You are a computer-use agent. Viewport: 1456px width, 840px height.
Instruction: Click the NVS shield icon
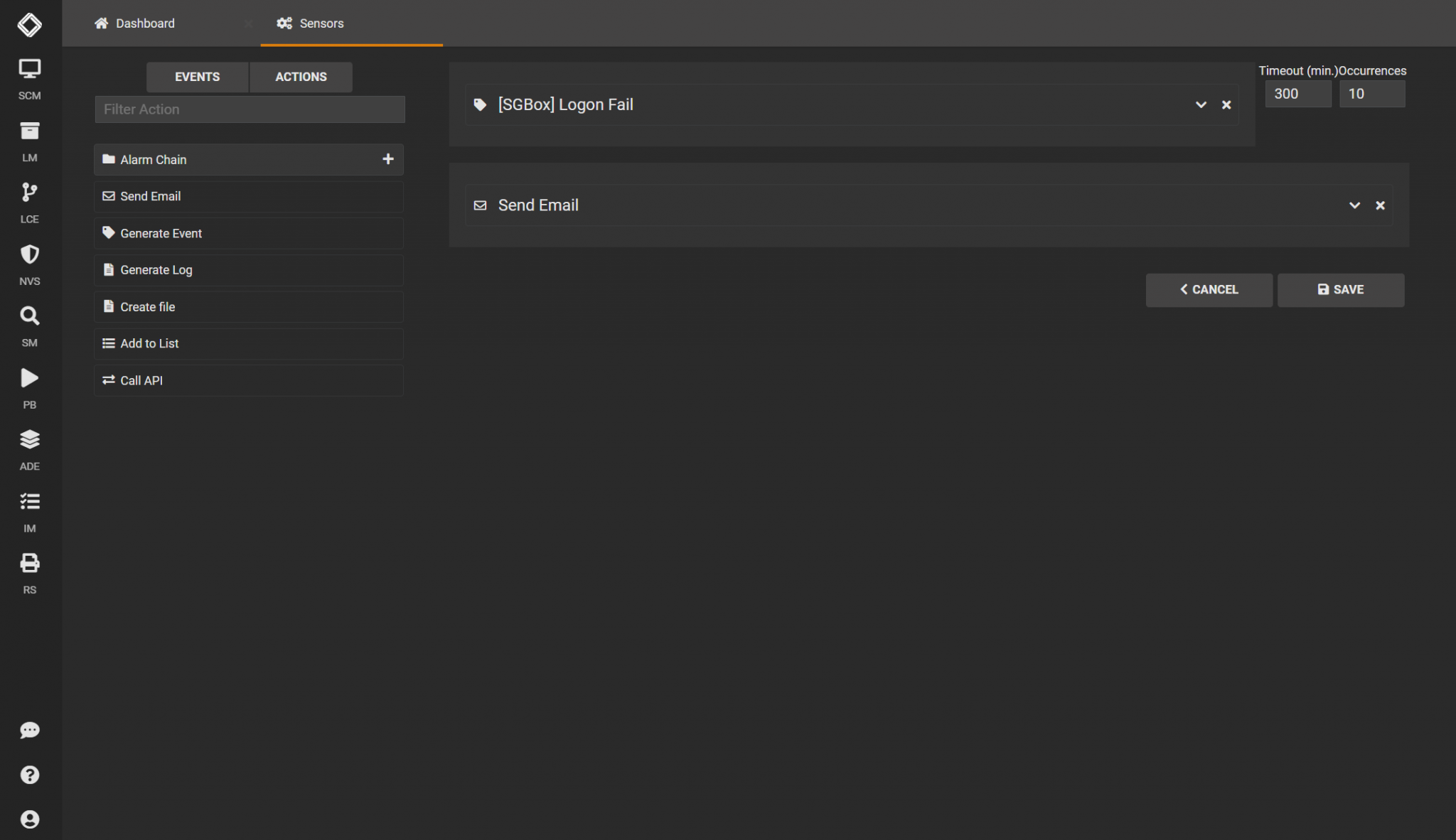pyautogui.click(x=29, y=254)
